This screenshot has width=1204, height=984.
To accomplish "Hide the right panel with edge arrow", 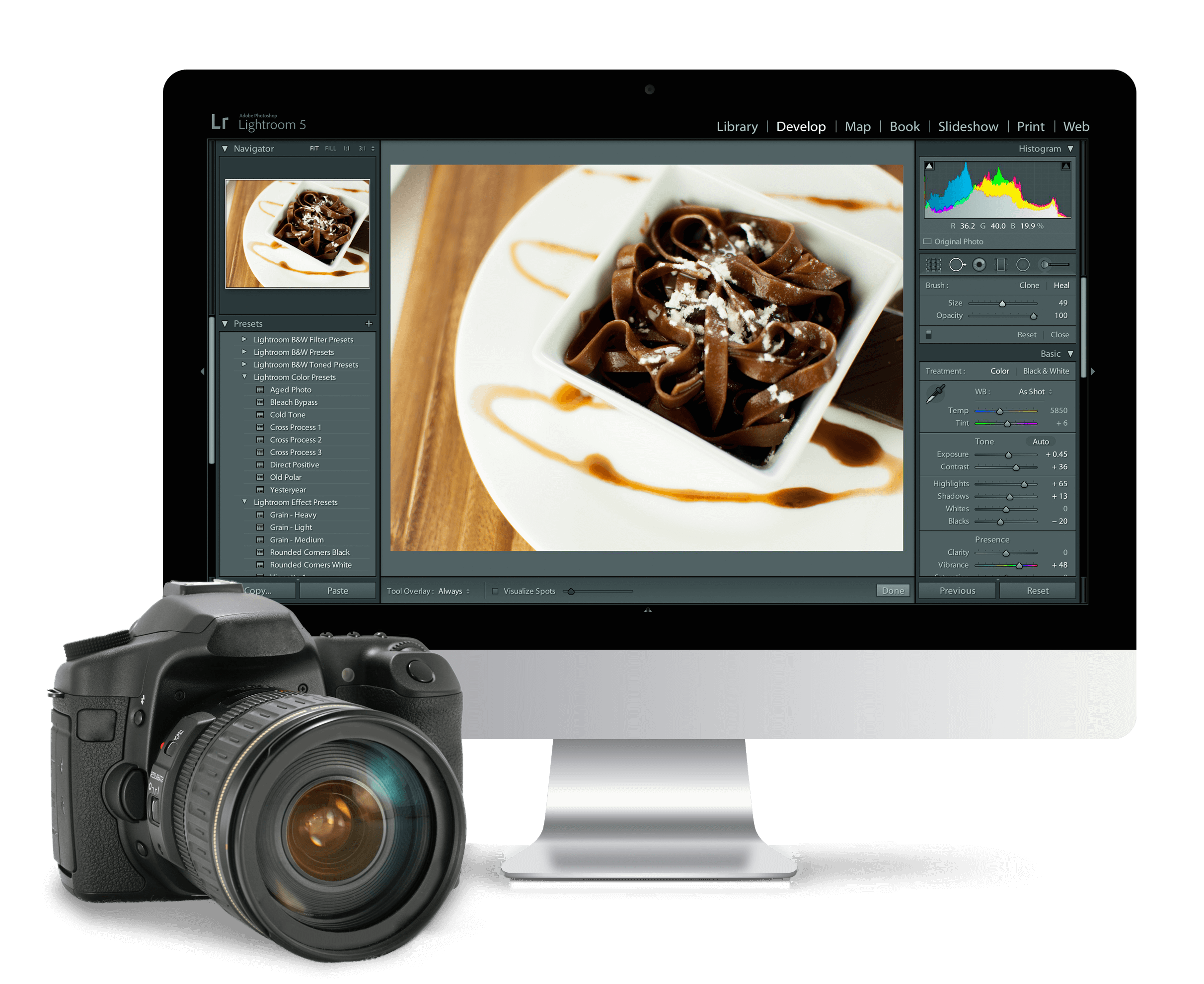I will [x=1093, y=371].
